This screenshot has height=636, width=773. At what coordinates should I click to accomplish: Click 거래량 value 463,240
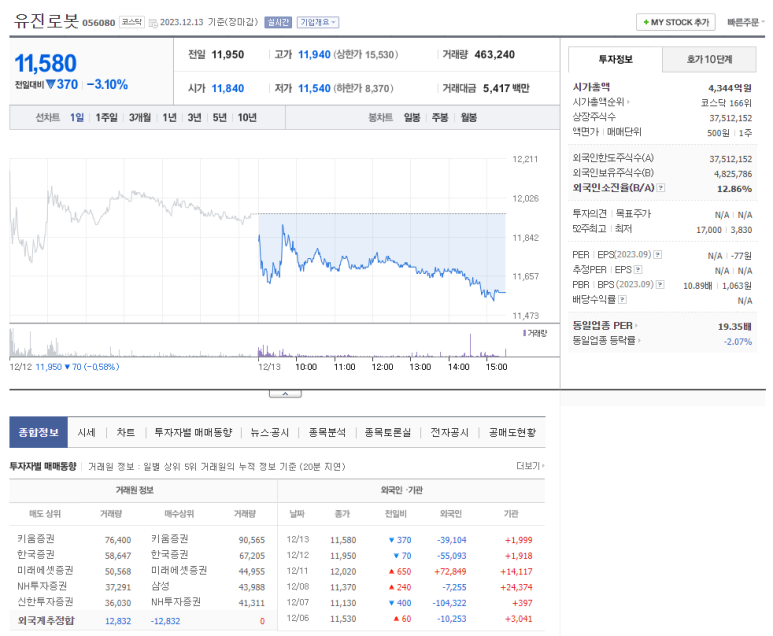[494, 55]
